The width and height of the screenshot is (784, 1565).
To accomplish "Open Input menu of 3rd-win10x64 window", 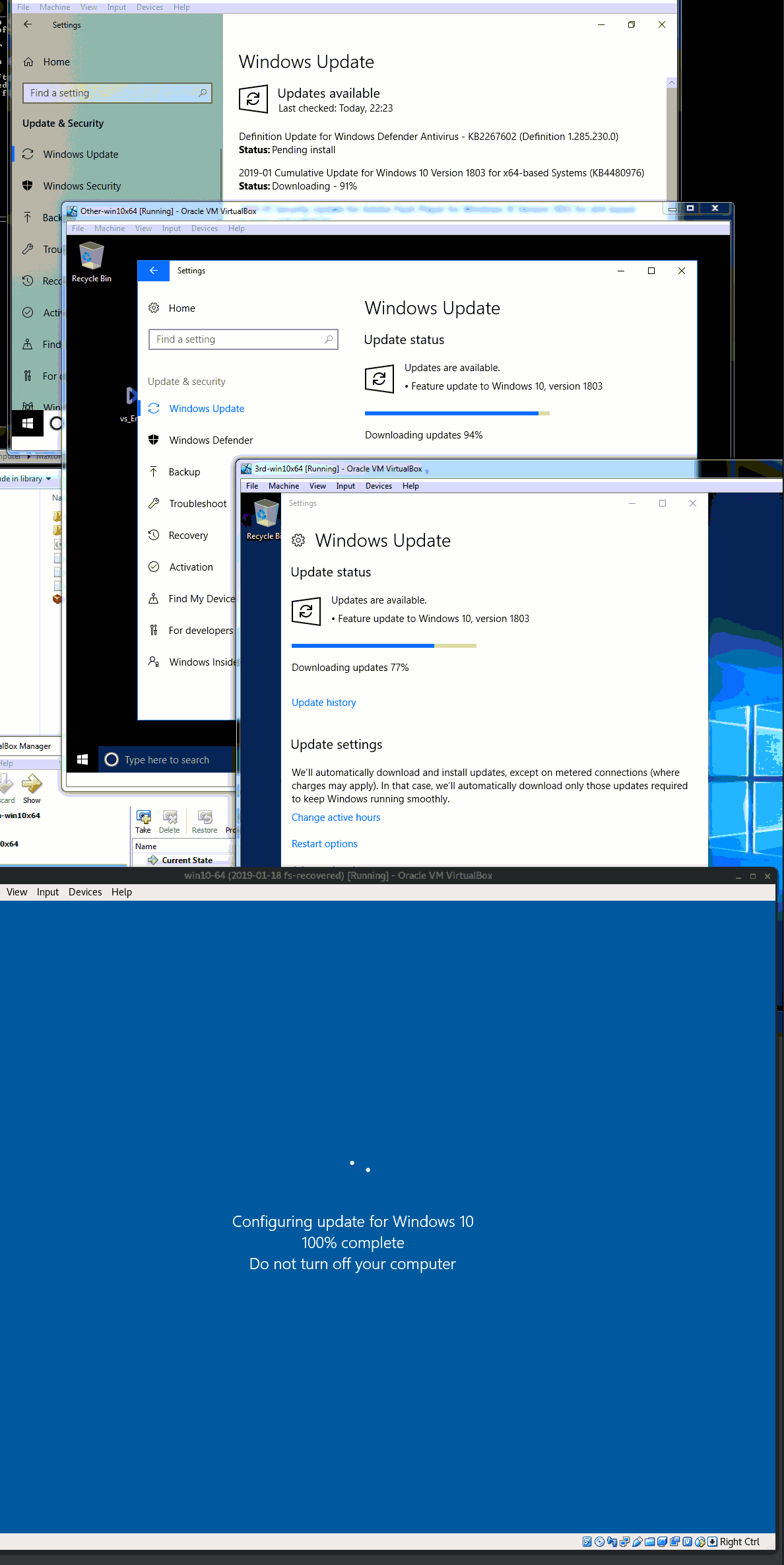I will [x=345, y=486].
